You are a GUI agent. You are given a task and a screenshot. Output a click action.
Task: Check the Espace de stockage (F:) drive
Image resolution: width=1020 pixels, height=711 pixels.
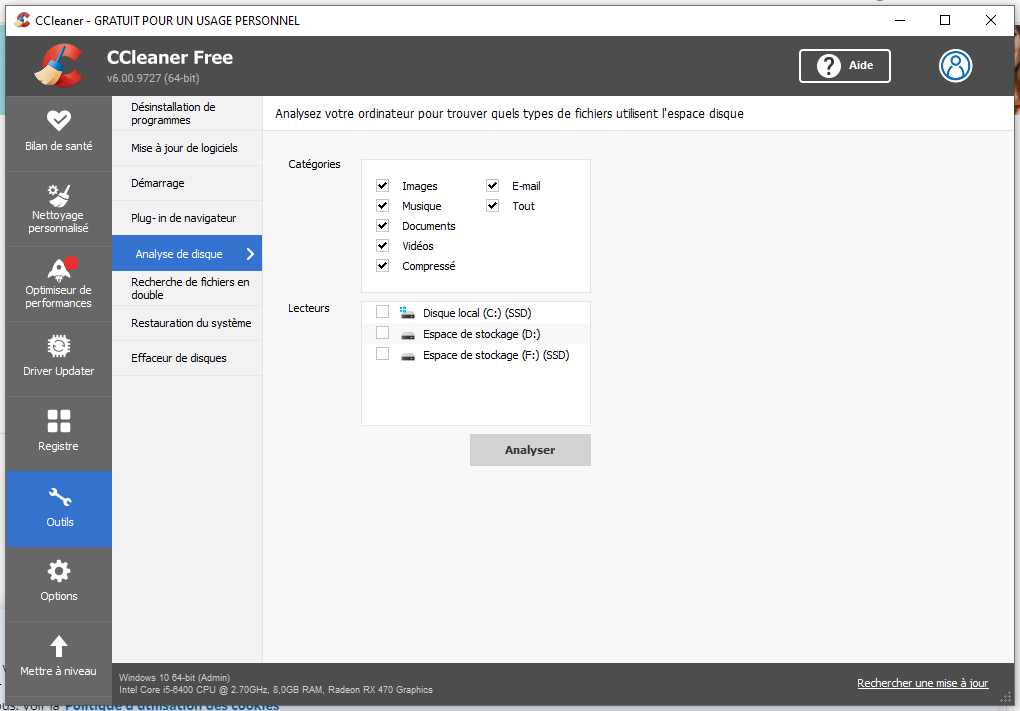(382, 354)
